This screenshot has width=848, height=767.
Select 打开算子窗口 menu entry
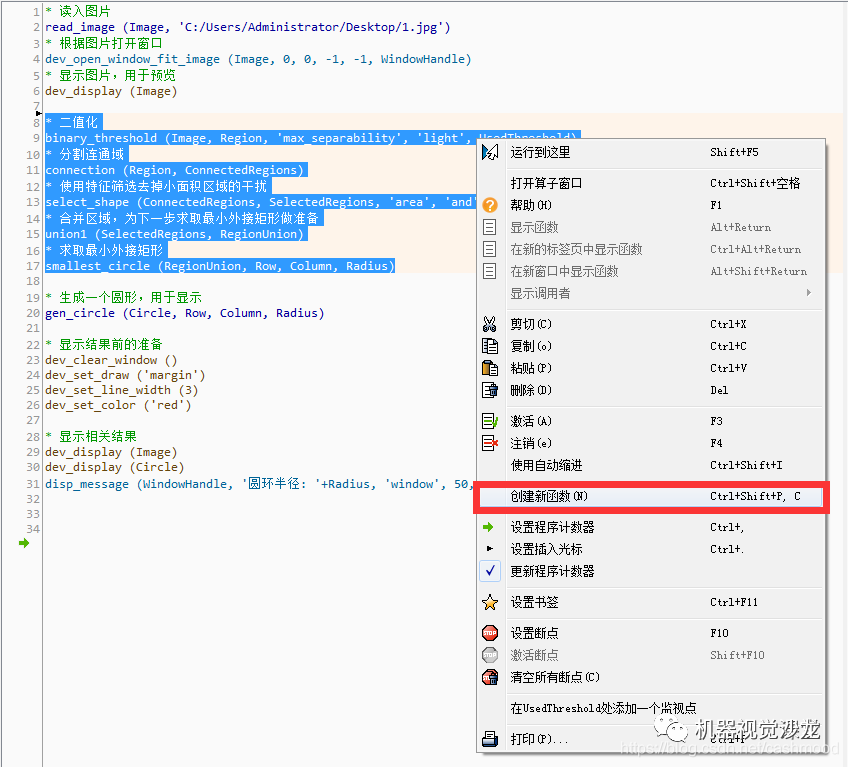click(651, 183)
